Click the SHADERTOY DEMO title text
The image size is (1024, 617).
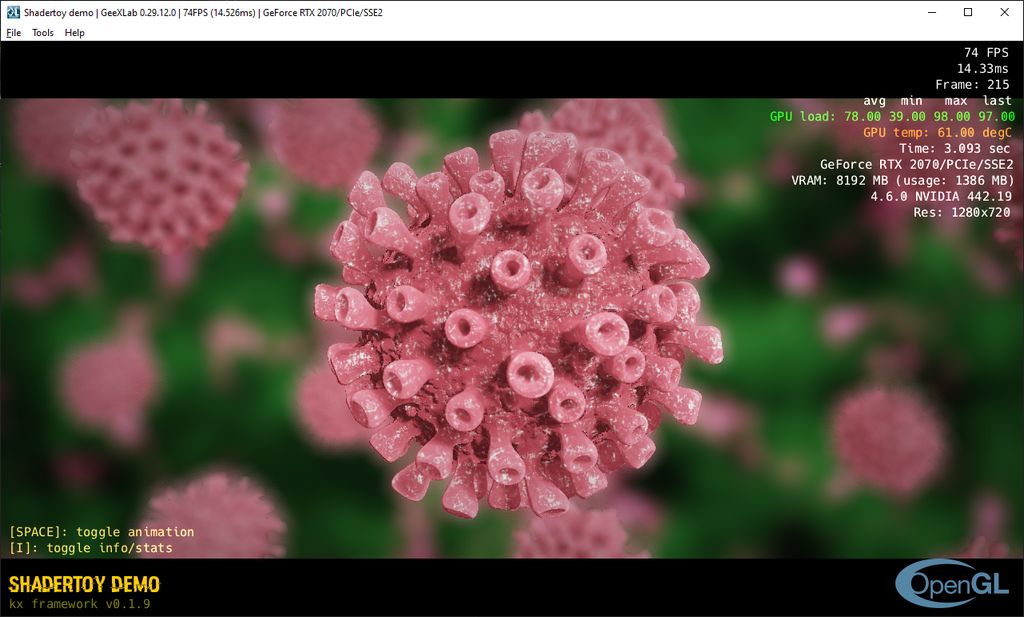(x=84, y=584)
